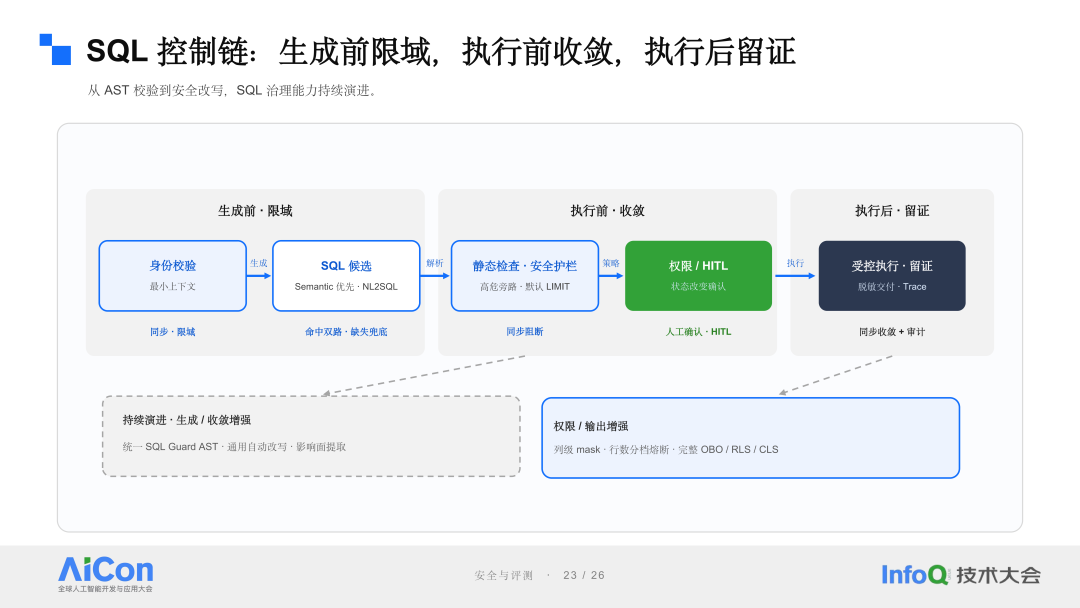Click the blue squares icon beside title
The width and height of the screenshot is (1080, 608).
click(x=55, y=50)
